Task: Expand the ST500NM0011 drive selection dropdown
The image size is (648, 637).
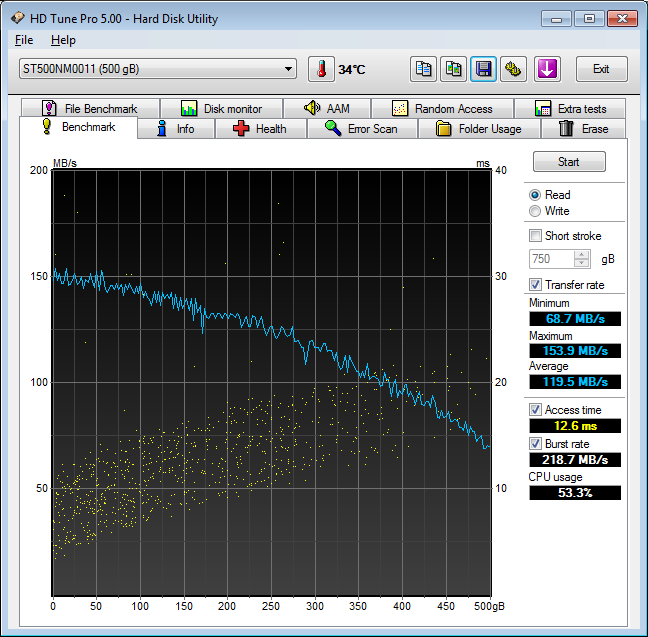Action: coord(289,69)
